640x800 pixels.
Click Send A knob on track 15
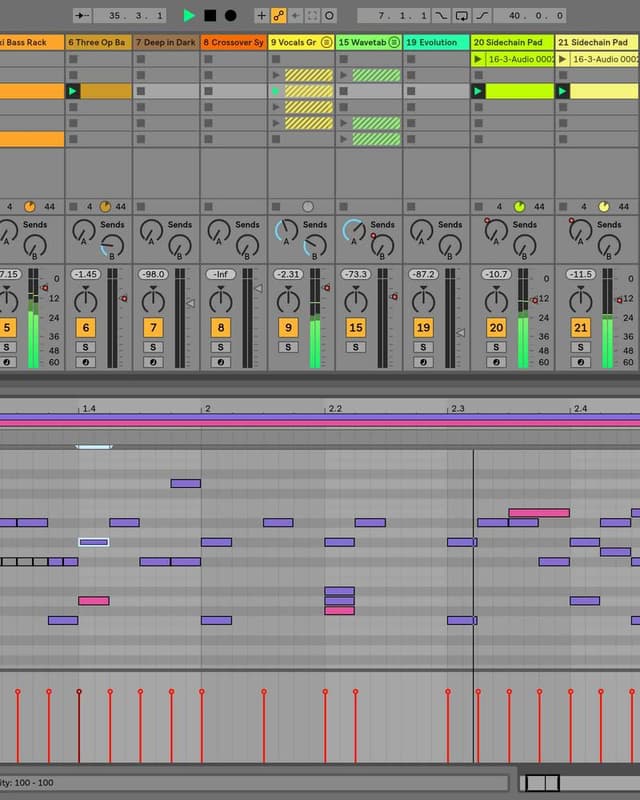(354, 232)
